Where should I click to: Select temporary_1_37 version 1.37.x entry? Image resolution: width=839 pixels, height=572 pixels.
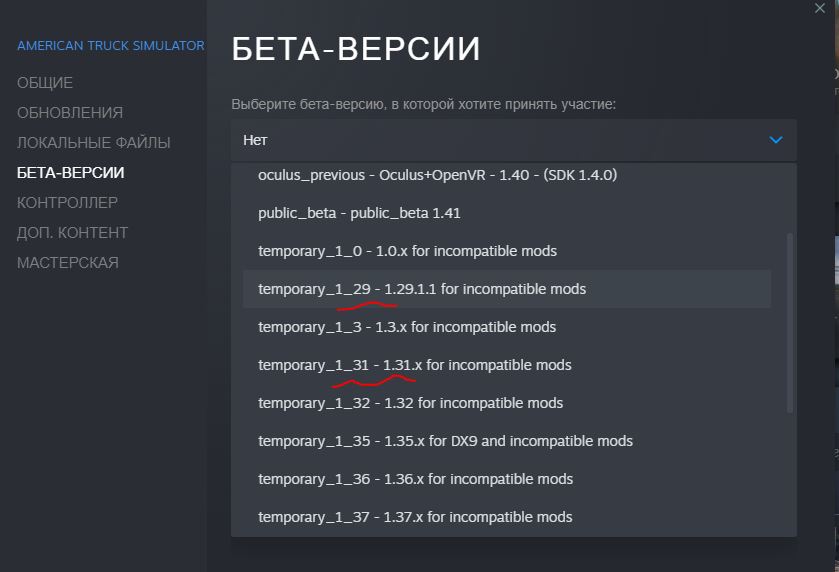tap(507, 517)
